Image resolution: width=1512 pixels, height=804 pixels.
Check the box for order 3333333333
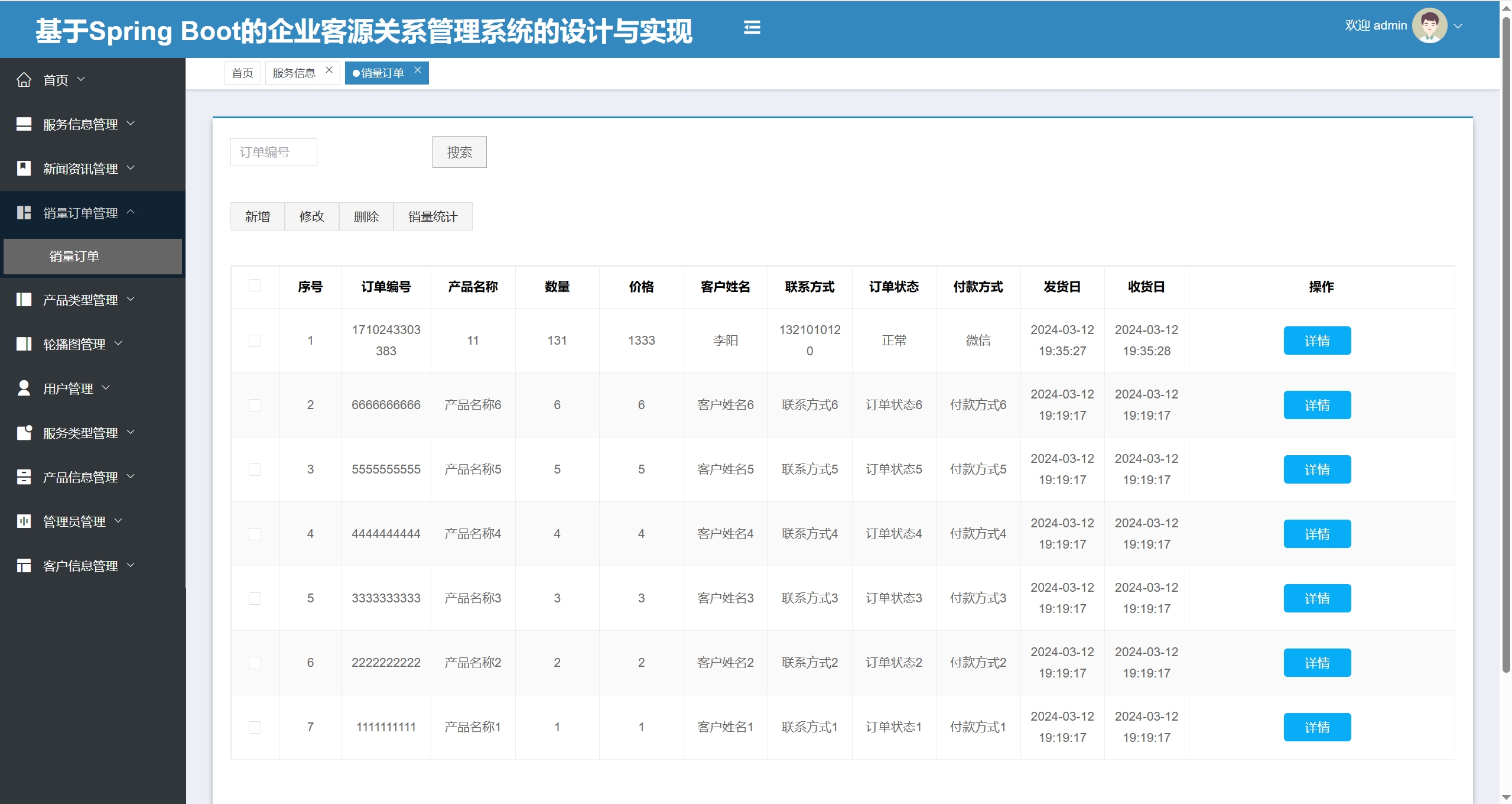(x=255, y=598)
